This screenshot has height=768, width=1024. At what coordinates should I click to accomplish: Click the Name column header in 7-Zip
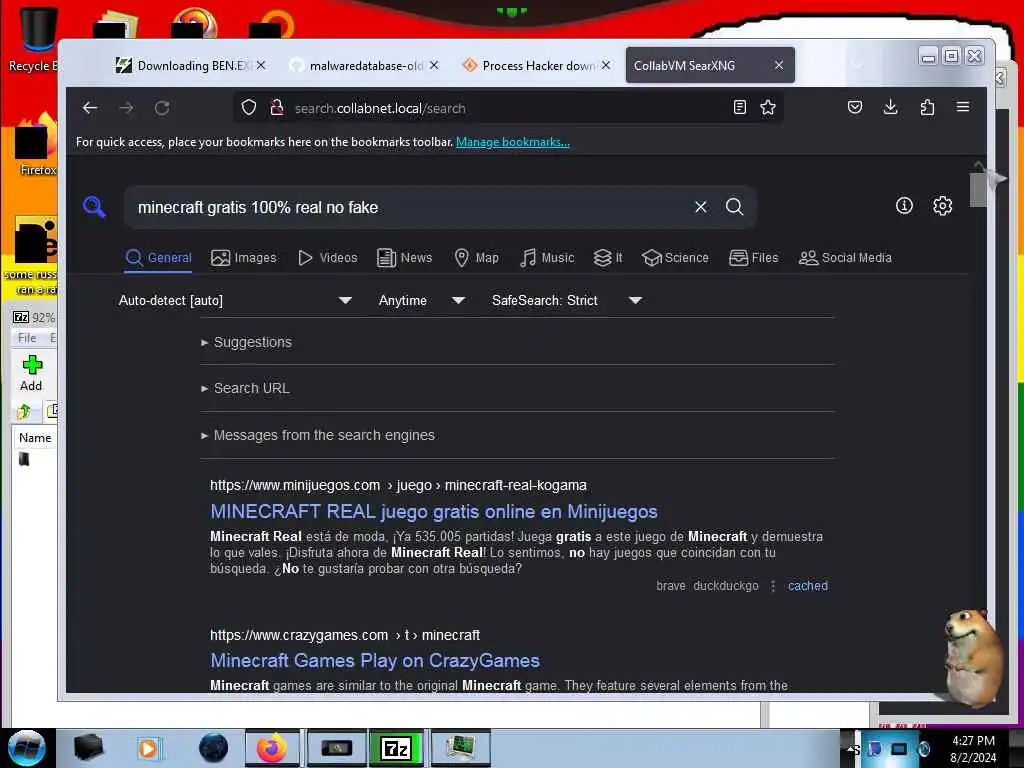(35, 438)
